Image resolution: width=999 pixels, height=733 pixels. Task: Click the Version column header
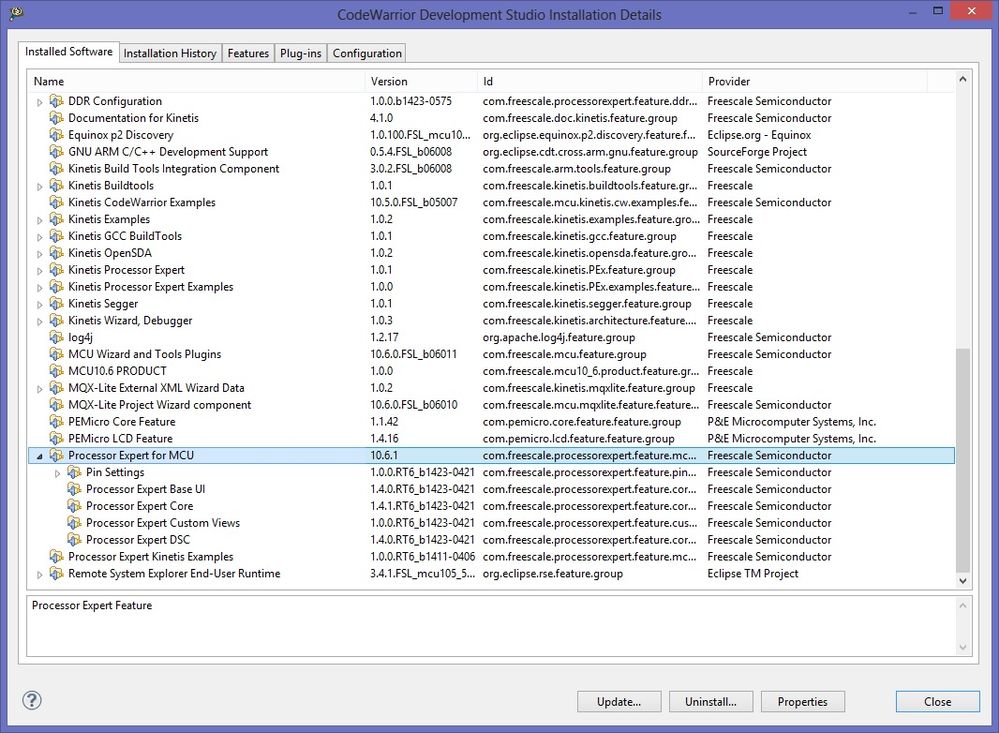click(389, 81)
